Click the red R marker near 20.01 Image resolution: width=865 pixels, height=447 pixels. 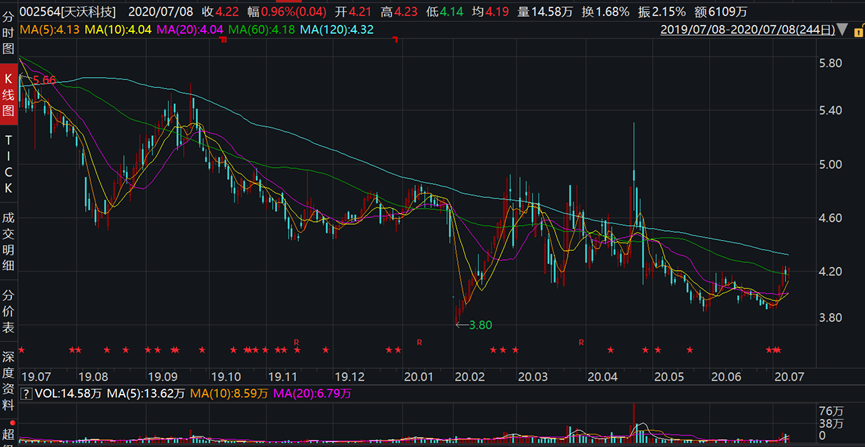(420, 342)
